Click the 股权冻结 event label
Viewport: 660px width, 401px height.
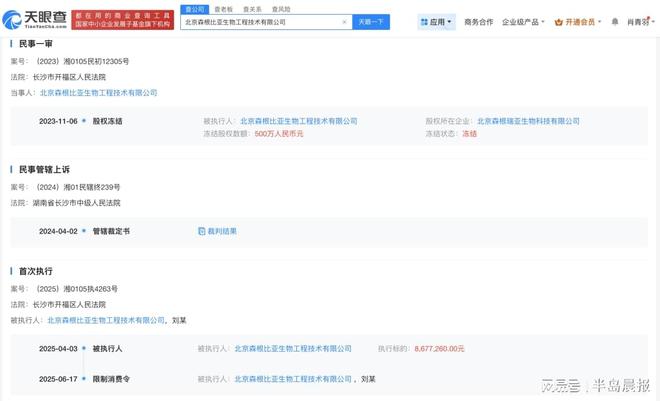107,121
